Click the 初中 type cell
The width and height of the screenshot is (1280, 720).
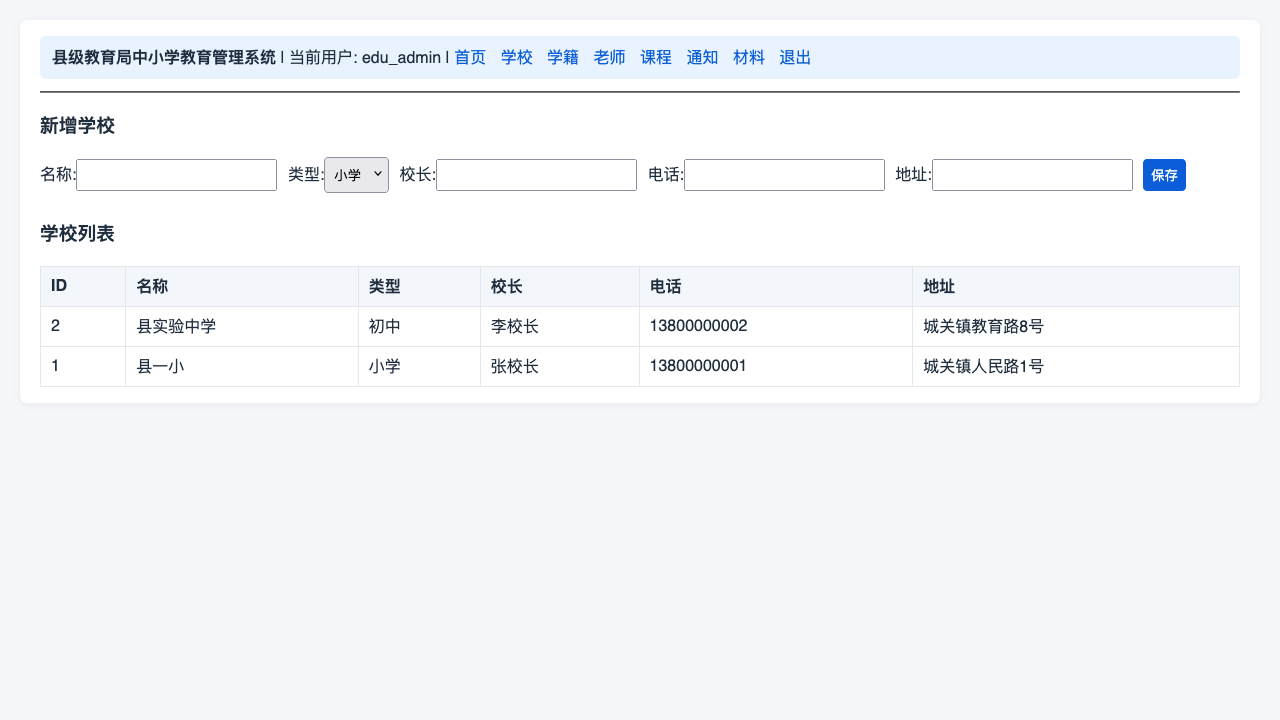420,326
